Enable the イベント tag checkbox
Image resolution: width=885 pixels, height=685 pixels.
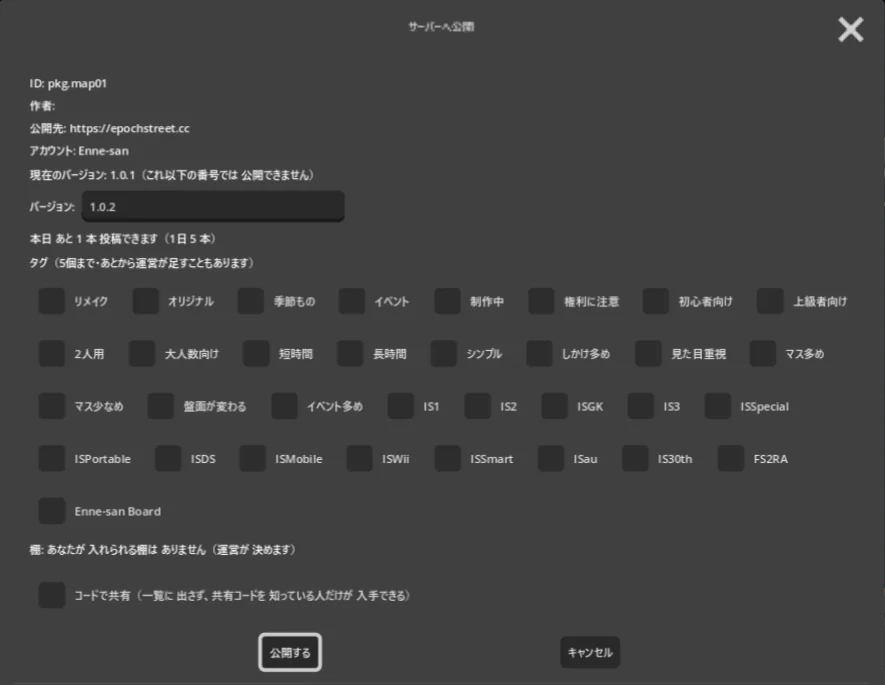(x=352, y=301)
